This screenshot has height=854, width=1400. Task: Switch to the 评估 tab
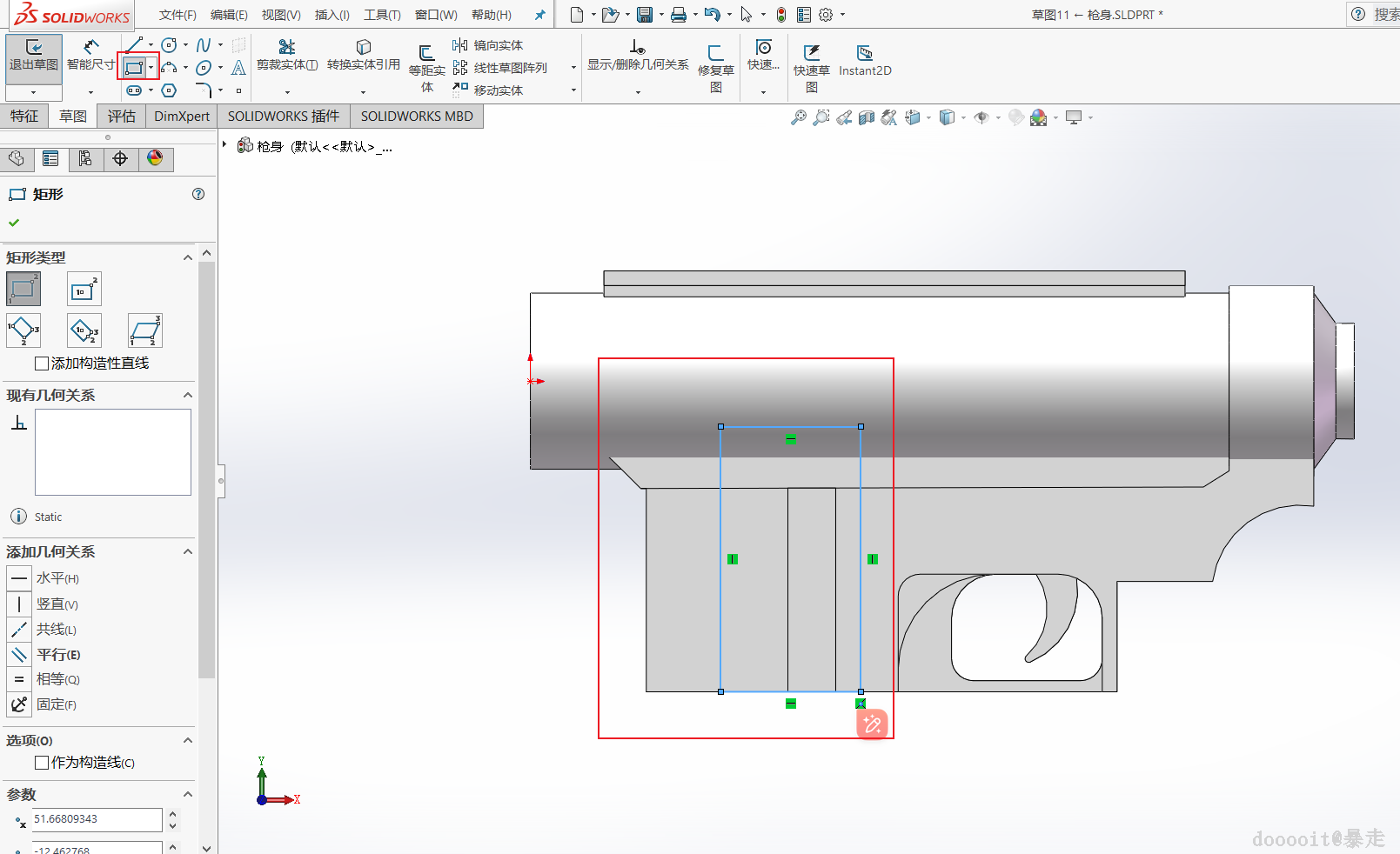point(122,117)
